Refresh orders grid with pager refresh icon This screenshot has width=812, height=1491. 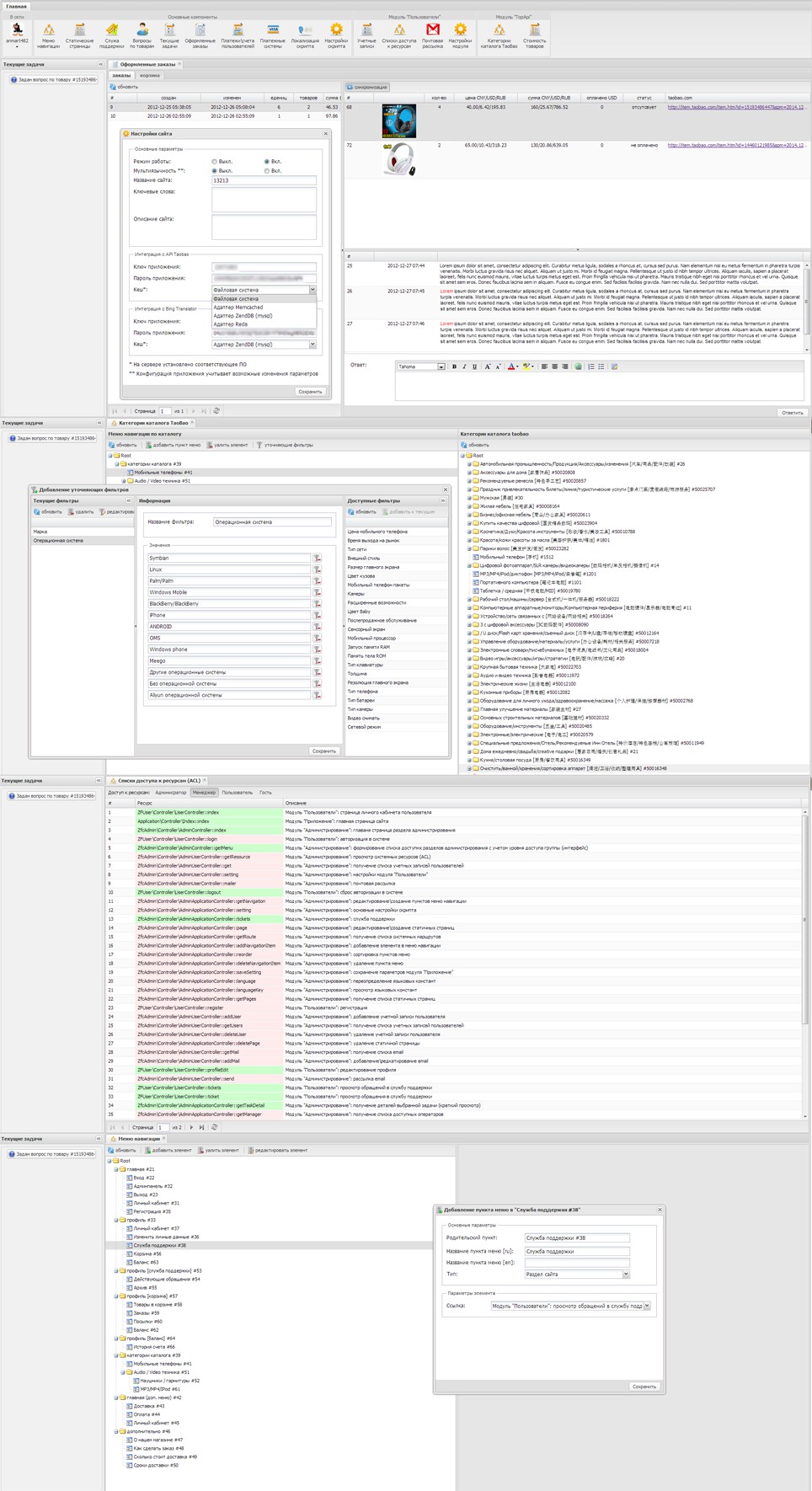(216, 411)
